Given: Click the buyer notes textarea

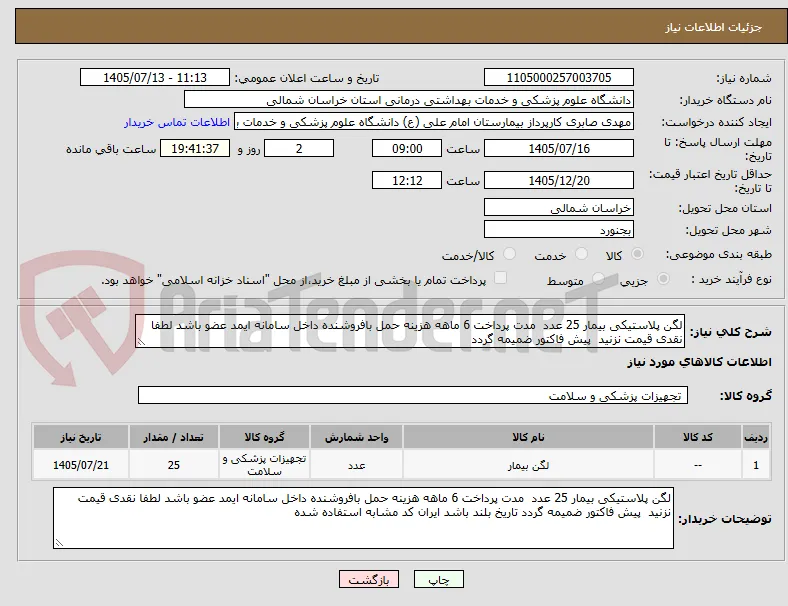Looking at the screenshot, I should pos(363,518).
